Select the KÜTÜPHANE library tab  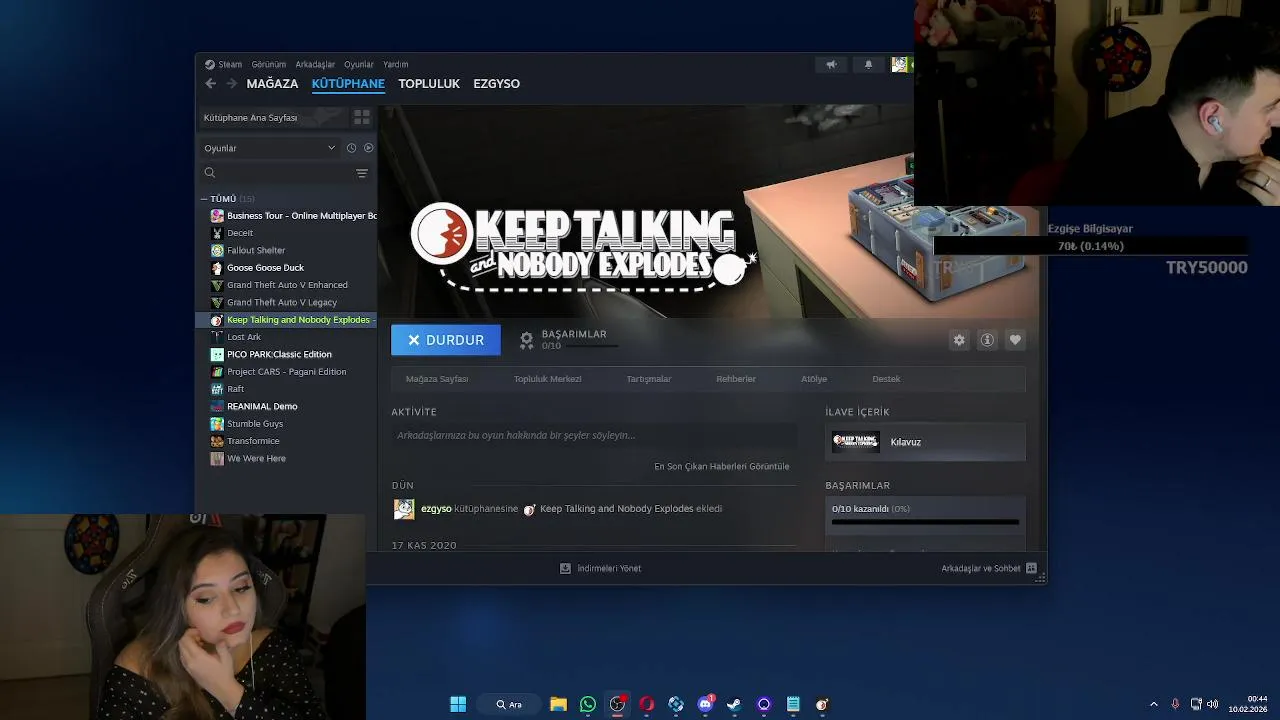coord(348,84)
